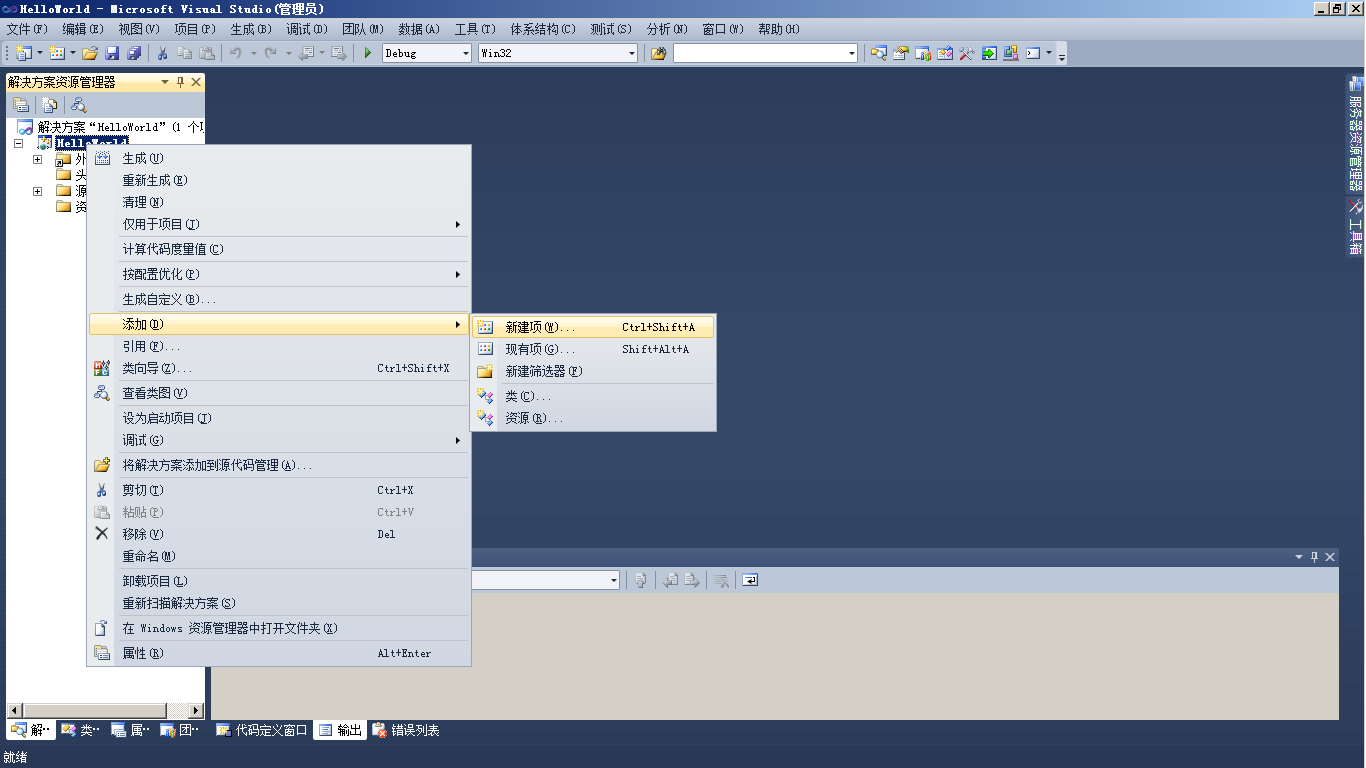The height and width of the screenshot is (768, 1366).
Task: Click Clear All icon in Output panel
Action: pyautogui.click(x=721, y=580)
